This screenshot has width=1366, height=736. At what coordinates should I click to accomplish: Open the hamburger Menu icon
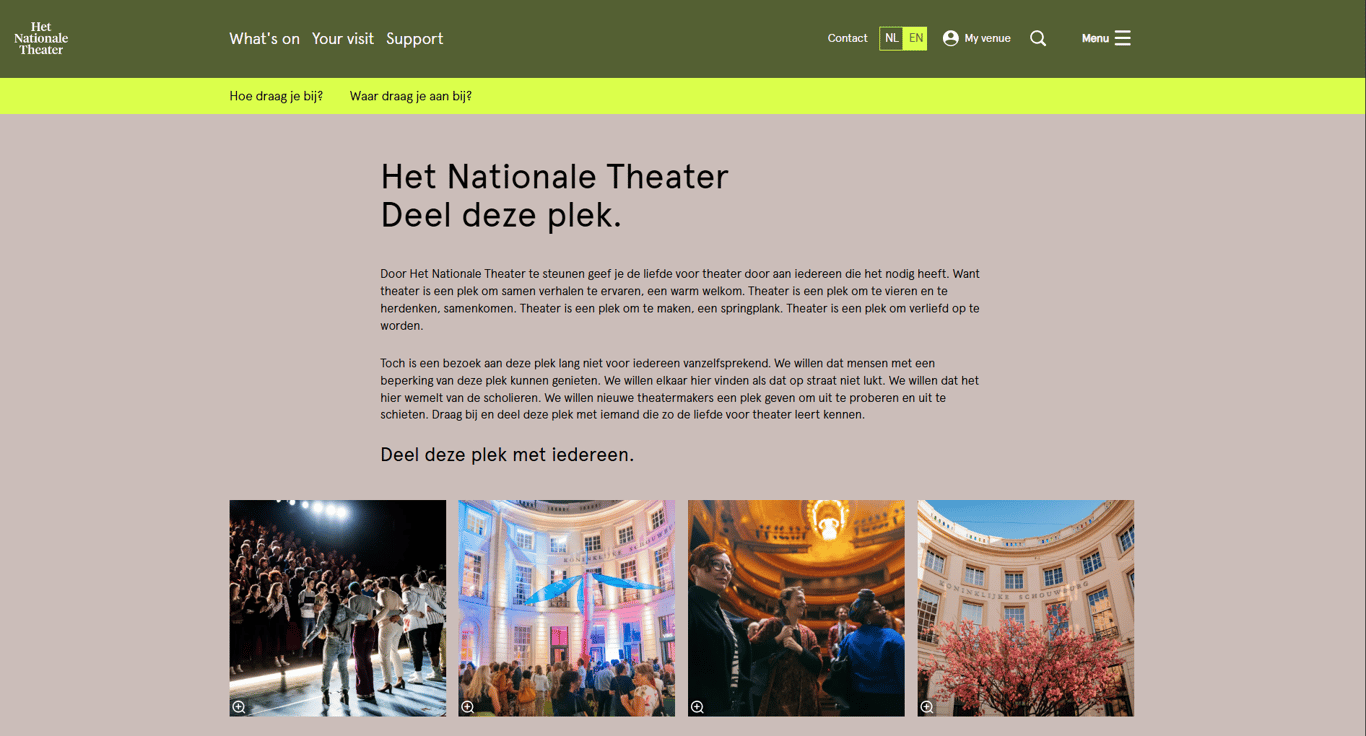click(x=1123, y=38)
